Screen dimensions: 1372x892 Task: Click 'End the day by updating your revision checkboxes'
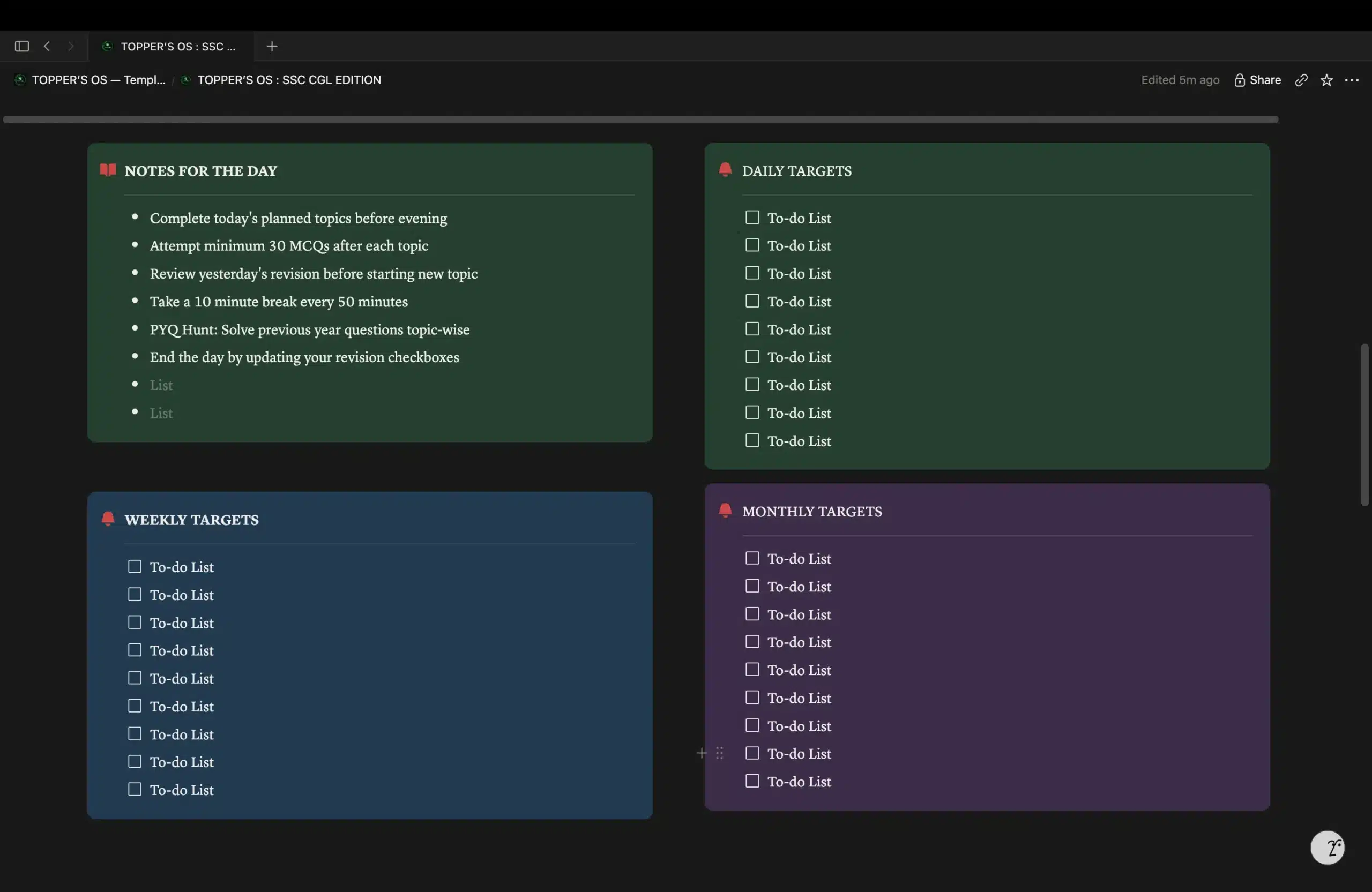coord(304,357)
